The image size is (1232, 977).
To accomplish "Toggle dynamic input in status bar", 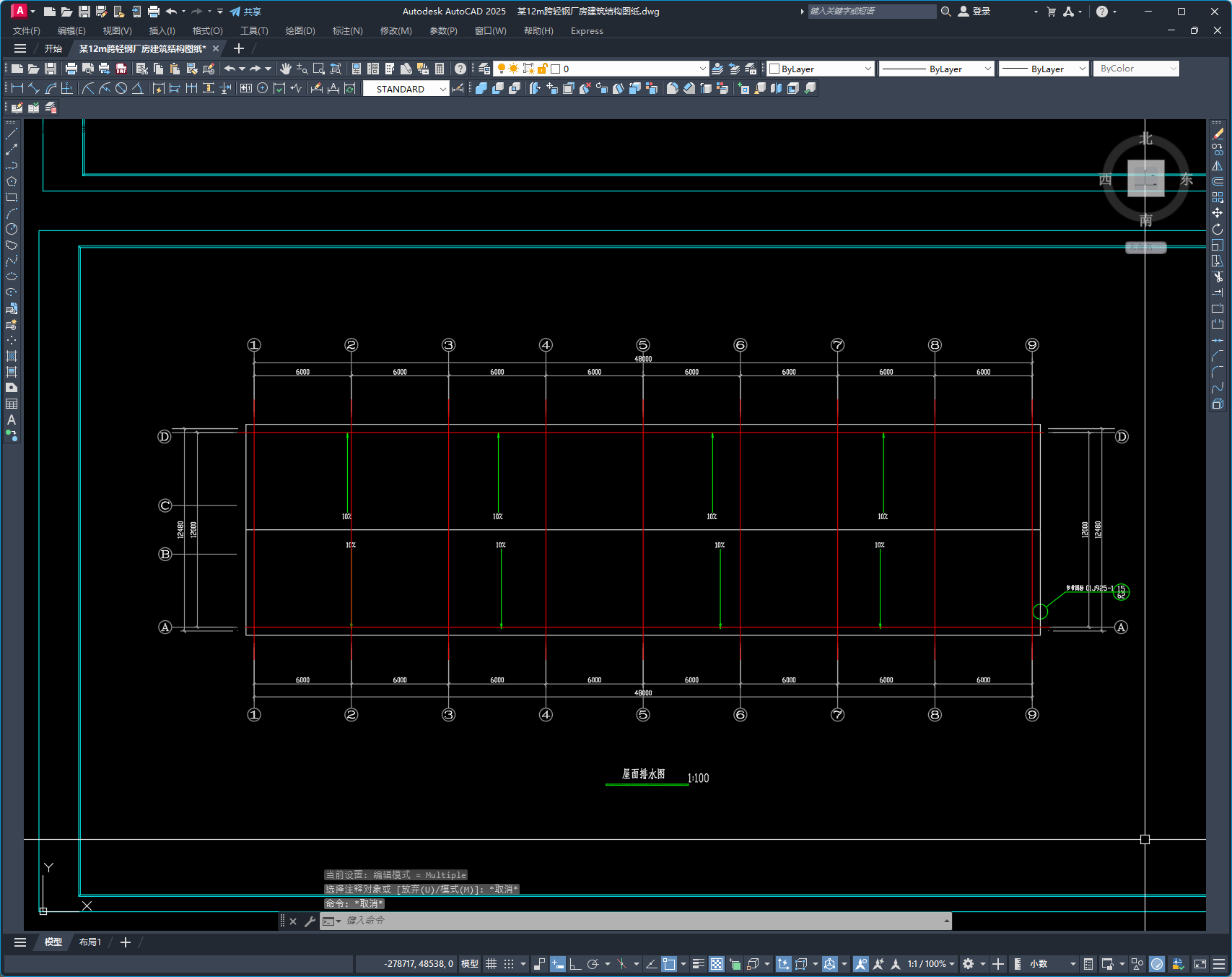I will tap(558, 964).
